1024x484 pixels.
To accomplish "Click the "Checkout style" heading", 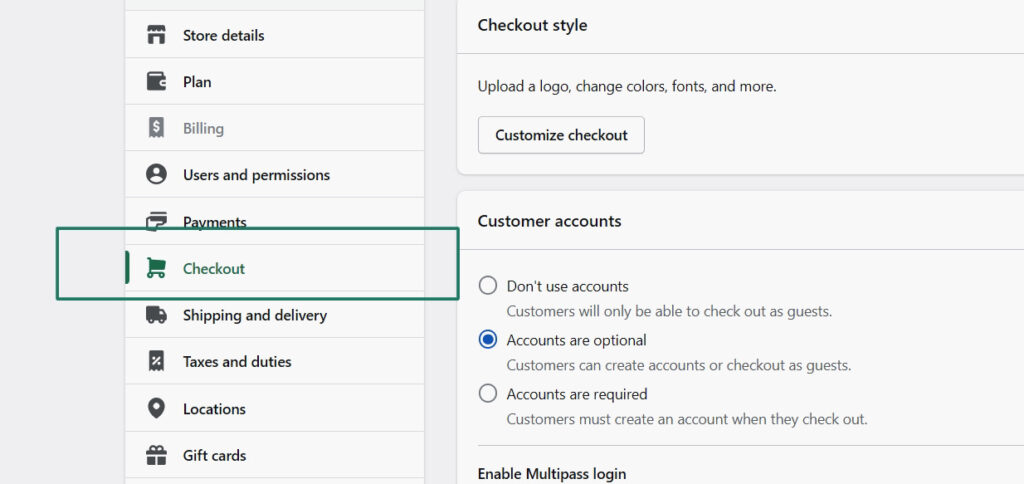I will (532, 25).
